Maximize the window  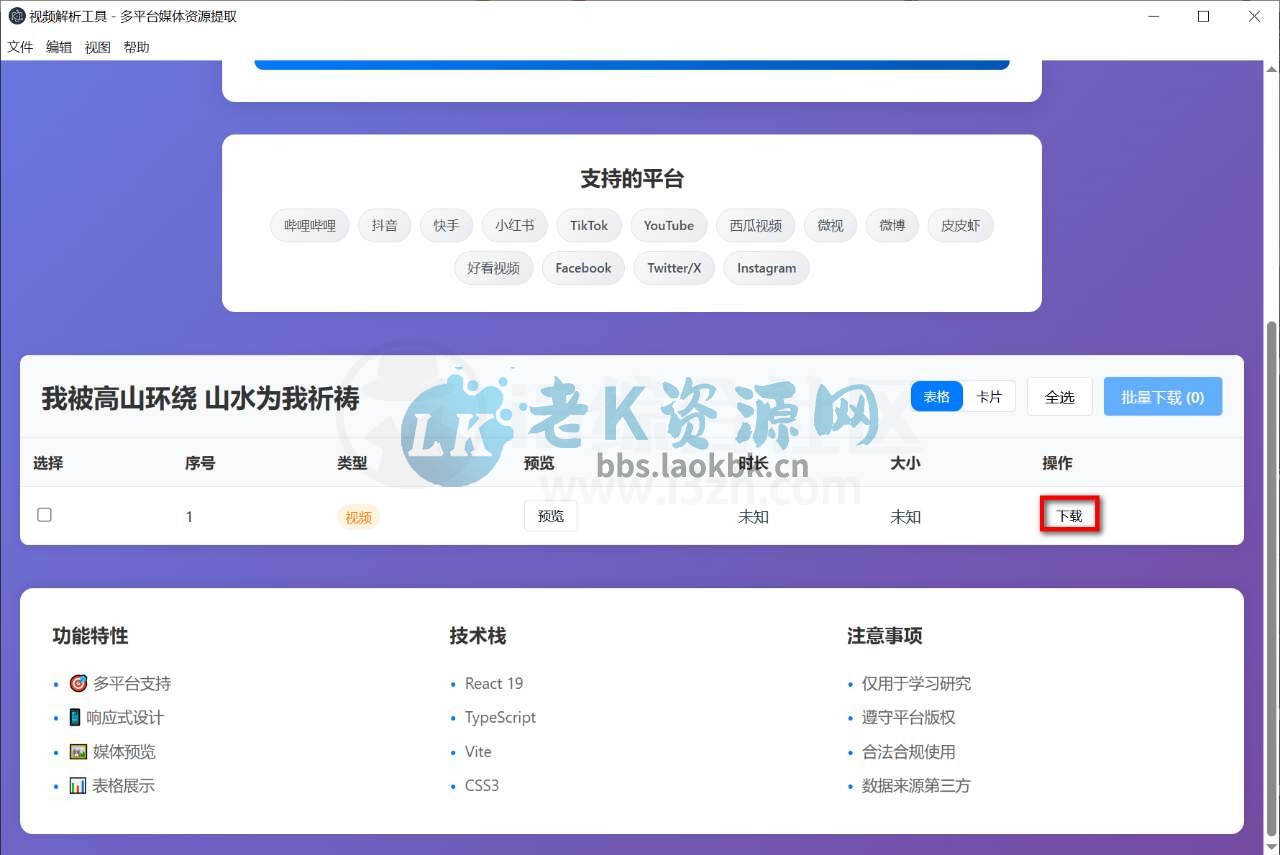(1203, 16)
